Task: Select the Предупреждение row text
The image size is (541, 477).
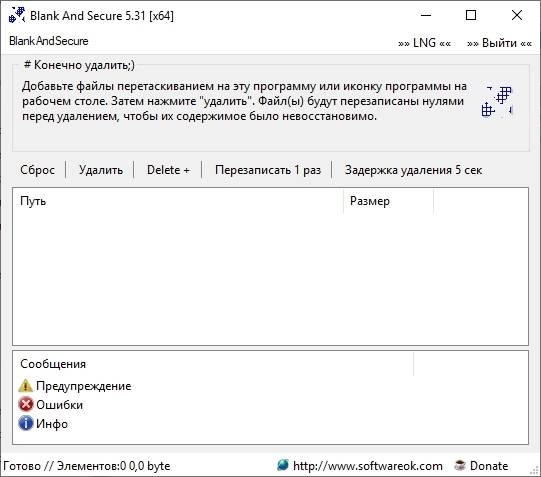Action: pos(83,386)
